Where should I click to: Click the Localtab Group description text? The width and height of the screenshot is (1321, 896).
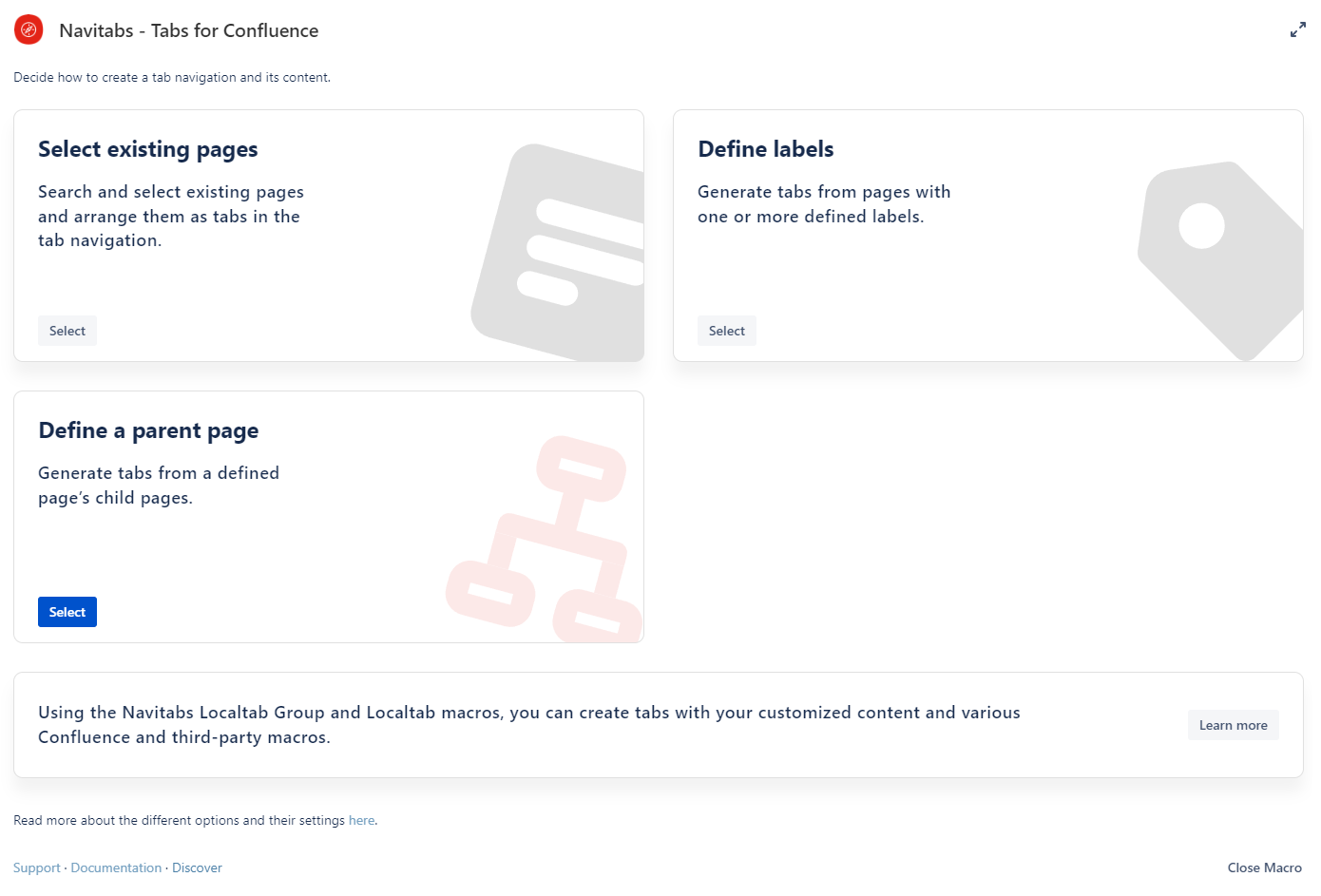click(528, 724)
